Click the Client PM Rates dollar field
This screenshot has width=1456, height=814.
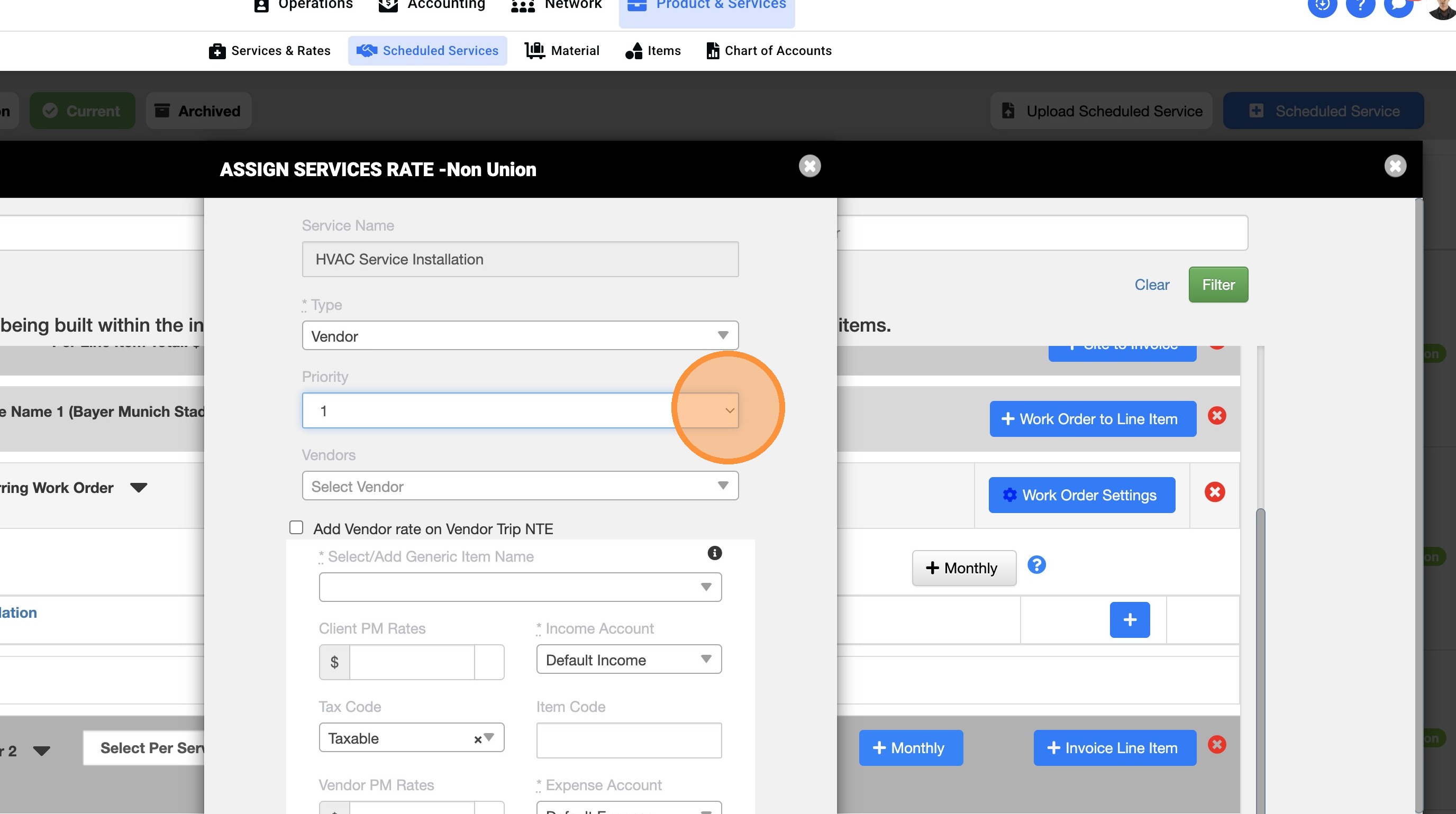412,662
